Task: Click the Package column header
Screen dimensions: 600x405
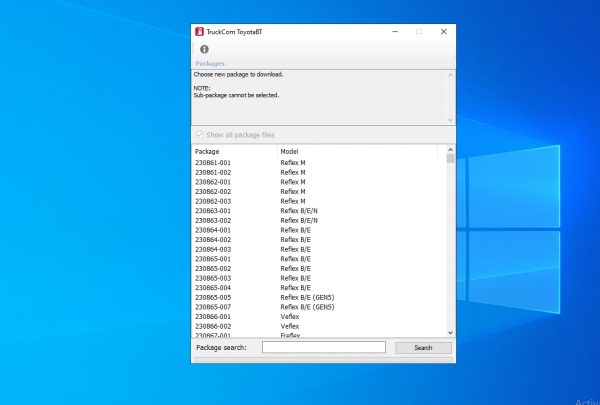Action: coord(234,152)
